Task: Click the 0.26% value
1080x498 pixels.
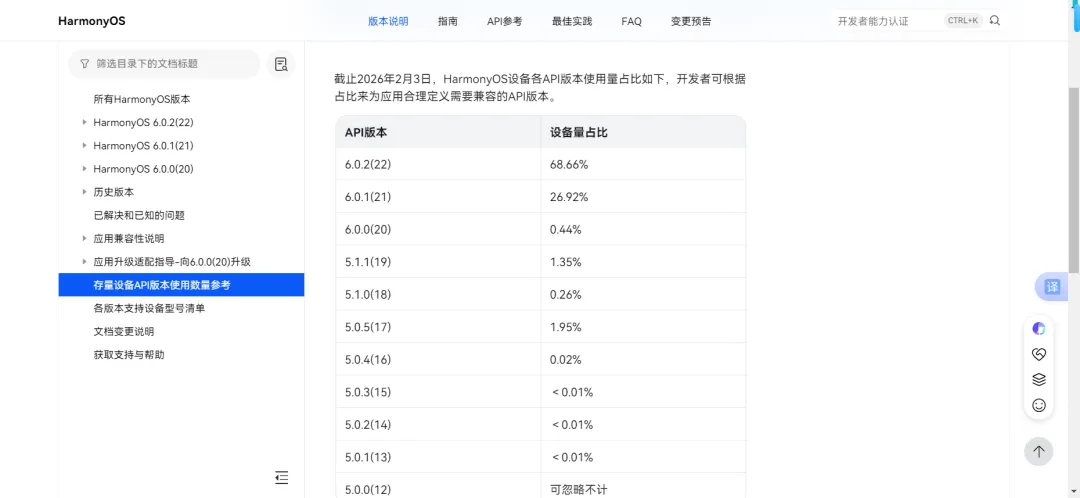Action: click(565, 294)
